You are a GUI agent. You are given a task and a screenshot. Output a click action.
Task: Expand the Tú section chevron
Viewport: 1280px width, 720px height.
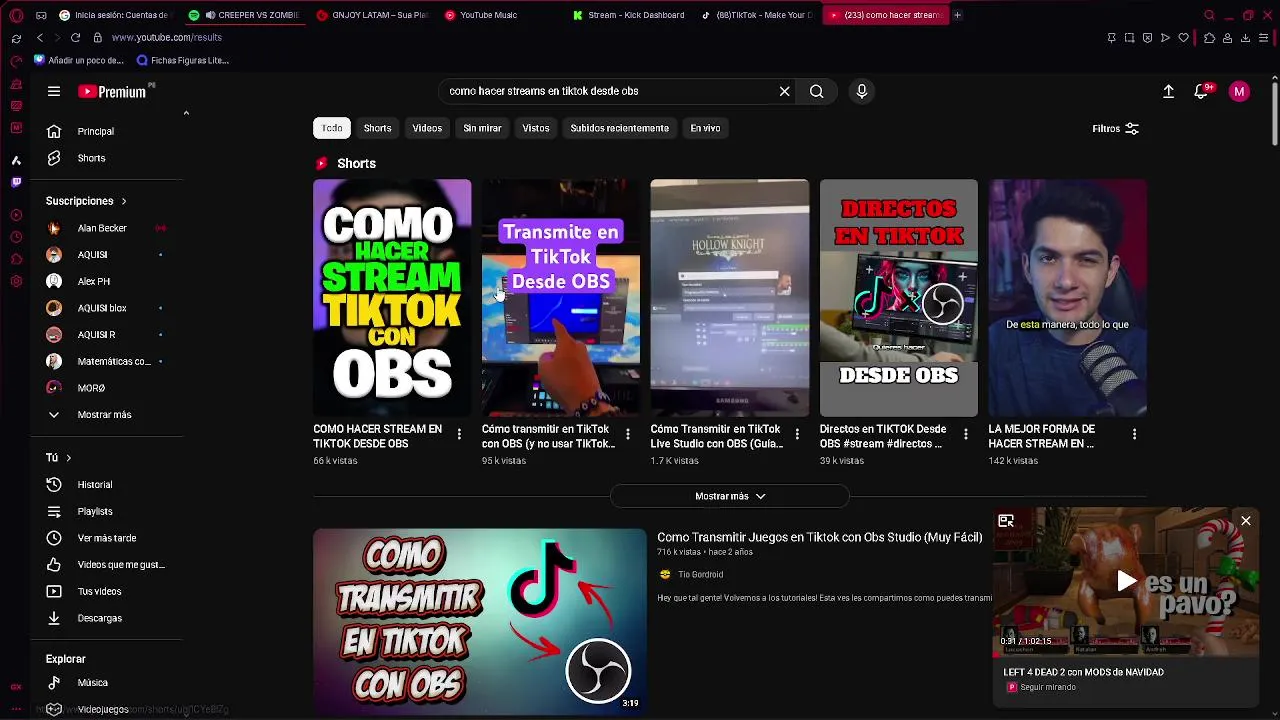68,458
